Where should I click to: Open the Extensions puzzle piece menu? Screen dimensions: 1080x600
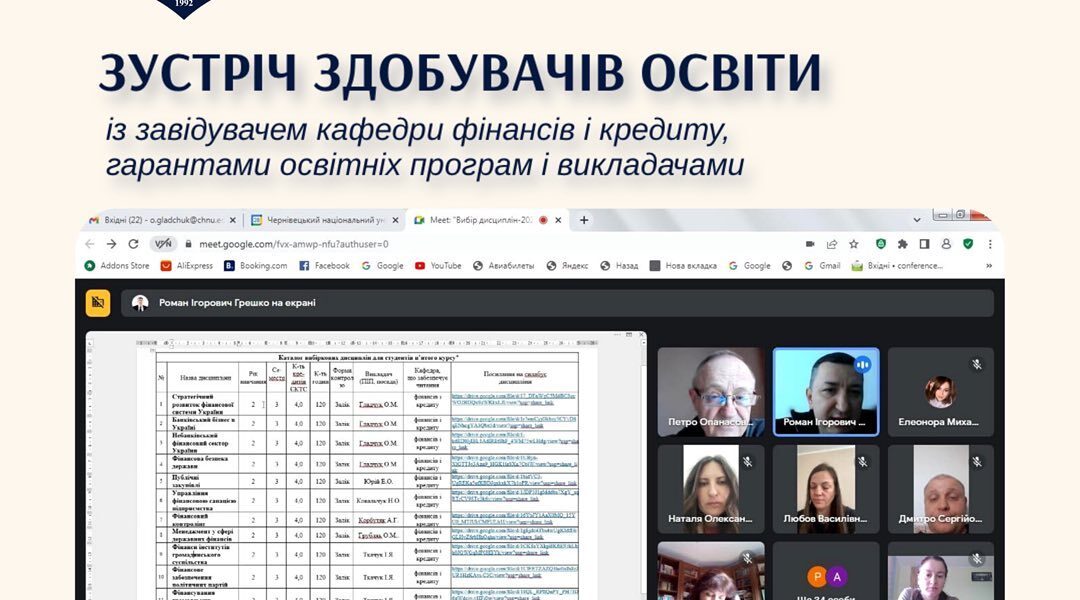[x=902, y=244]
